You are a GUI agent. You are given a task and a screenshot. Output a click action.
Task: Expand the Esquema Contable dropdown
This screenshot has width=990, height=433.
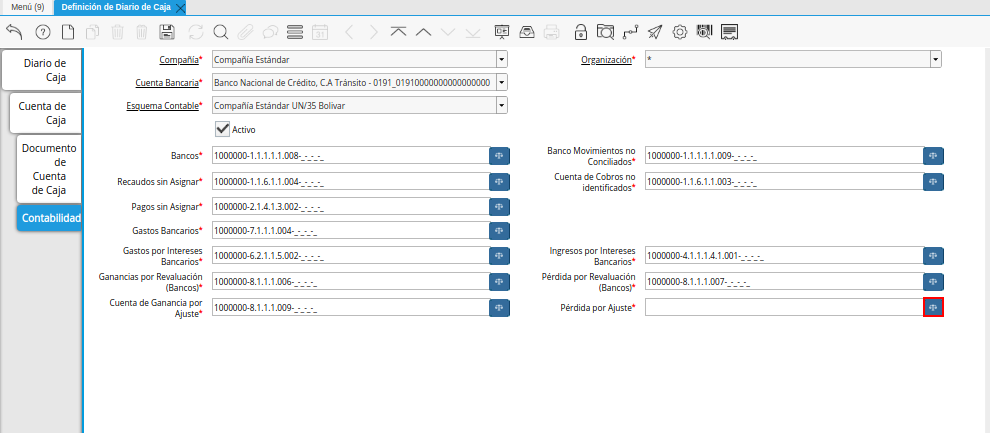[x=501, y=105]
